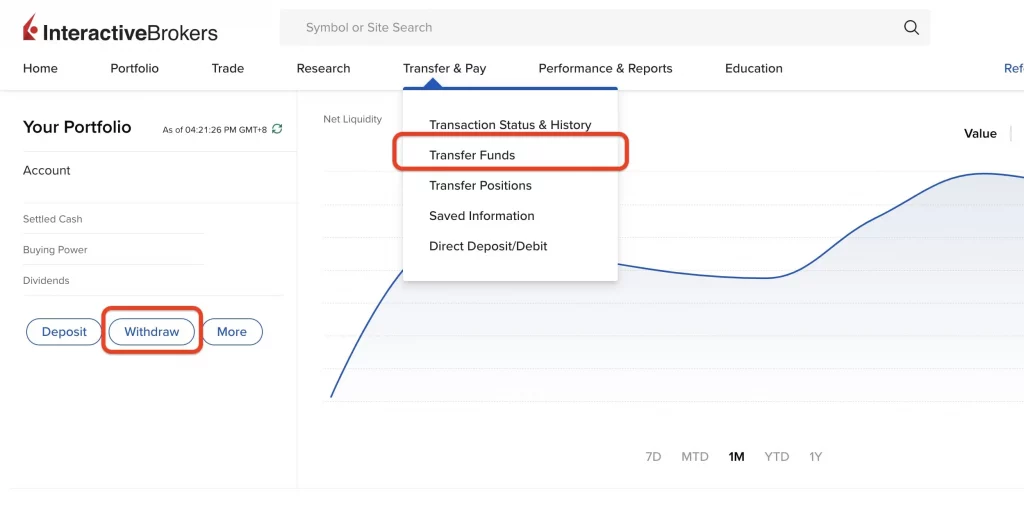The height and width of the screenshot is (508, 1024).
Task: Open the Trade menu
Action: pyautogui.click(x=227, y=68)
